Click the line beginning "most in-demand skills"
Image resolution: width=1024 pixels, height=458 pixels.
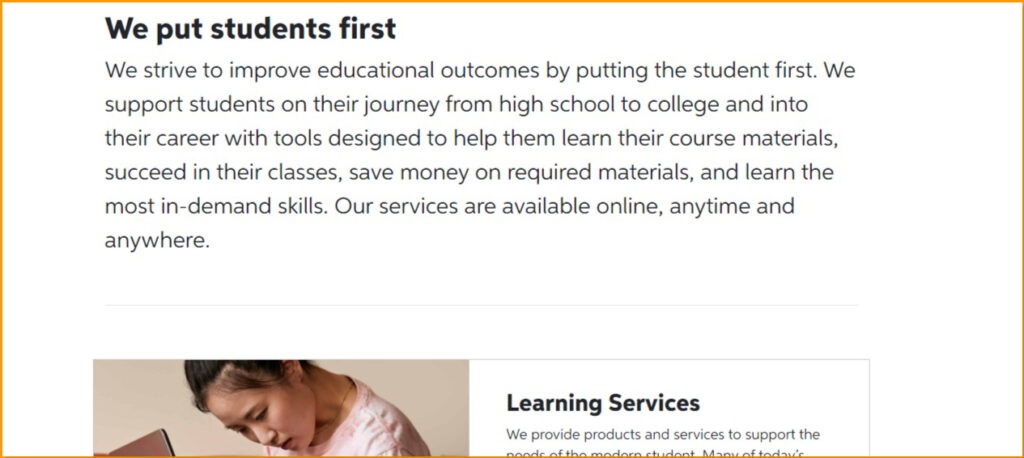coord(449,207)
